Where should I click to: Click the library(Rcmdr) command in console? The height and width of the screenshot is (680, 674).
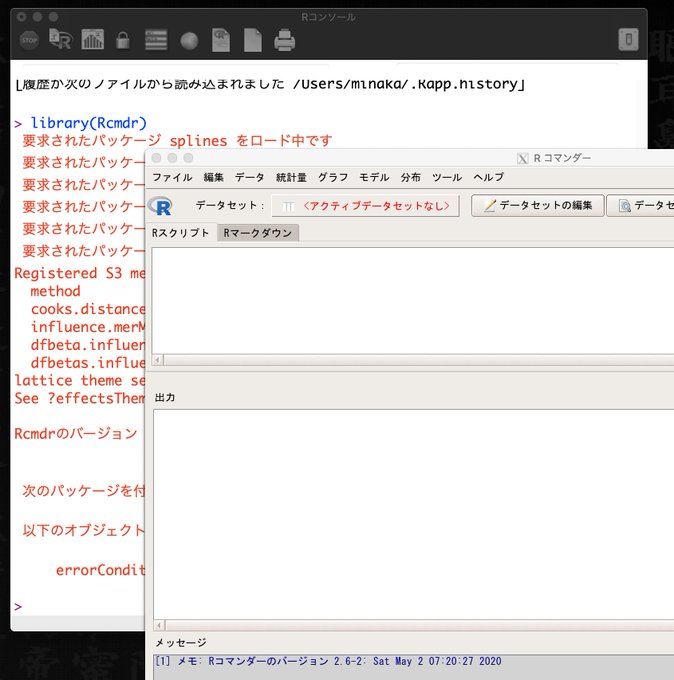(89, 123)
